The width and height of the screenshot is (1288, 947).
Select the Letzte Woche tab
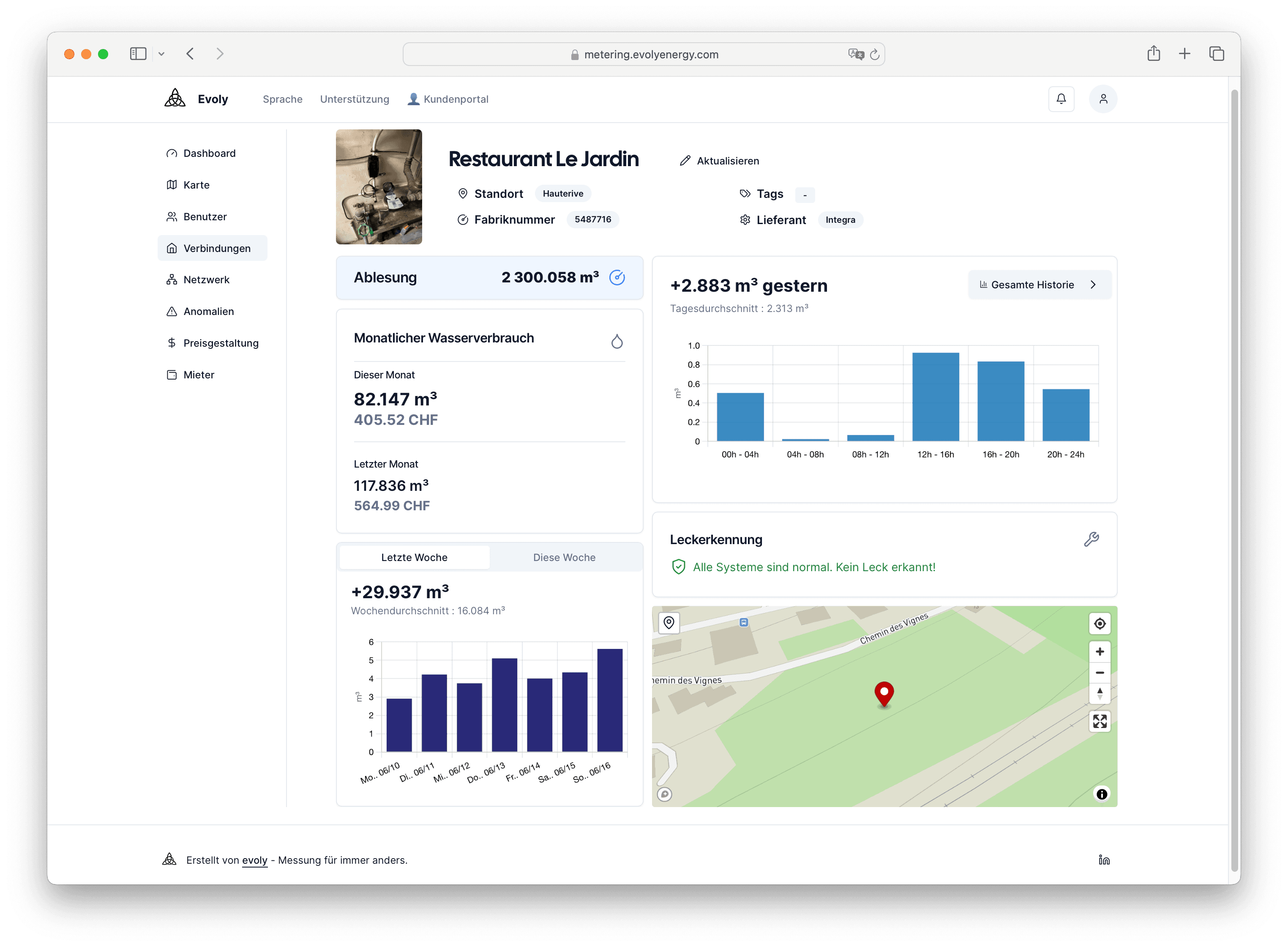(x=414, y=557)
